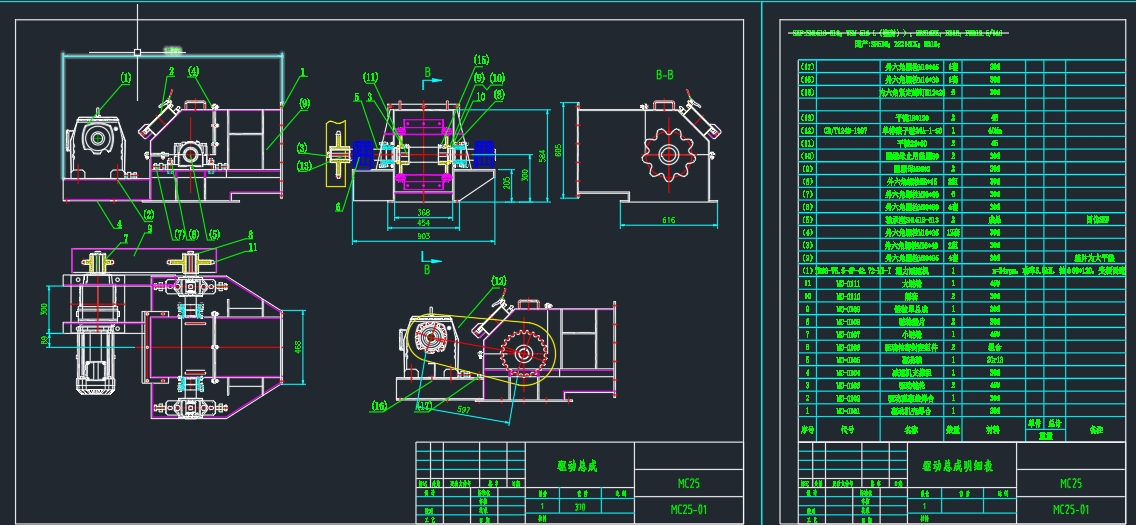Screen dimensions: 1136x525
Task: Select the 205 height dimension
Action: pyautogui.click(x=506, y=184)
